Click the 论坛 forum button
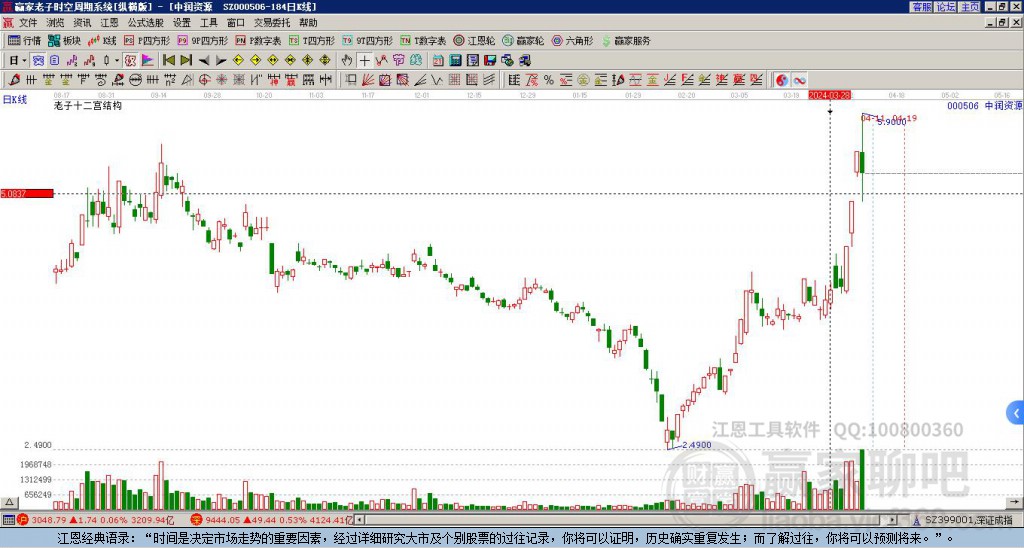This screenshot has width=1024, height=548. pyautogui.click(x=946, y=6)
